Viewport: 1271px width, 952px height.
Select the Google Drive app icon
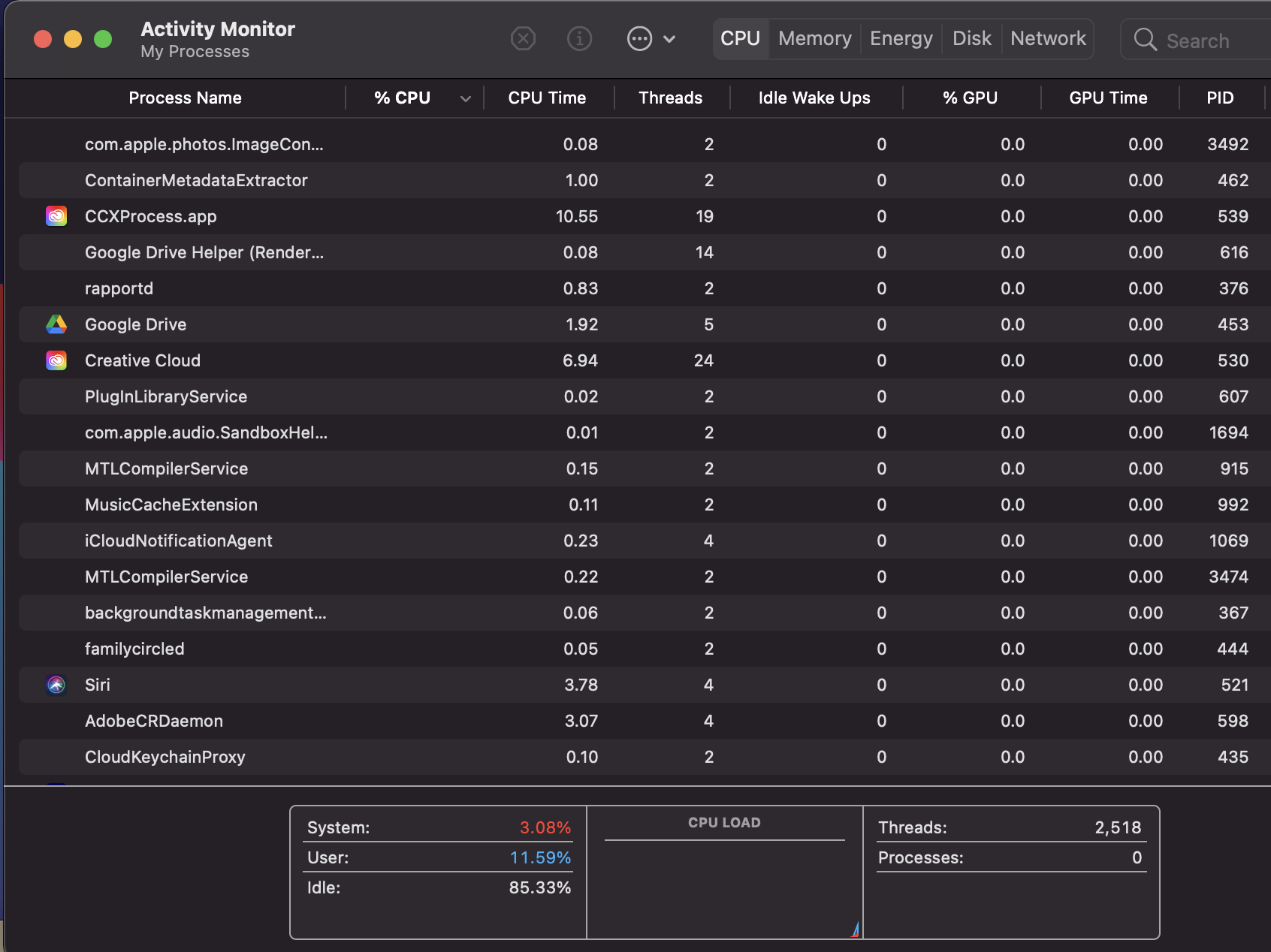tap(56, 324)
